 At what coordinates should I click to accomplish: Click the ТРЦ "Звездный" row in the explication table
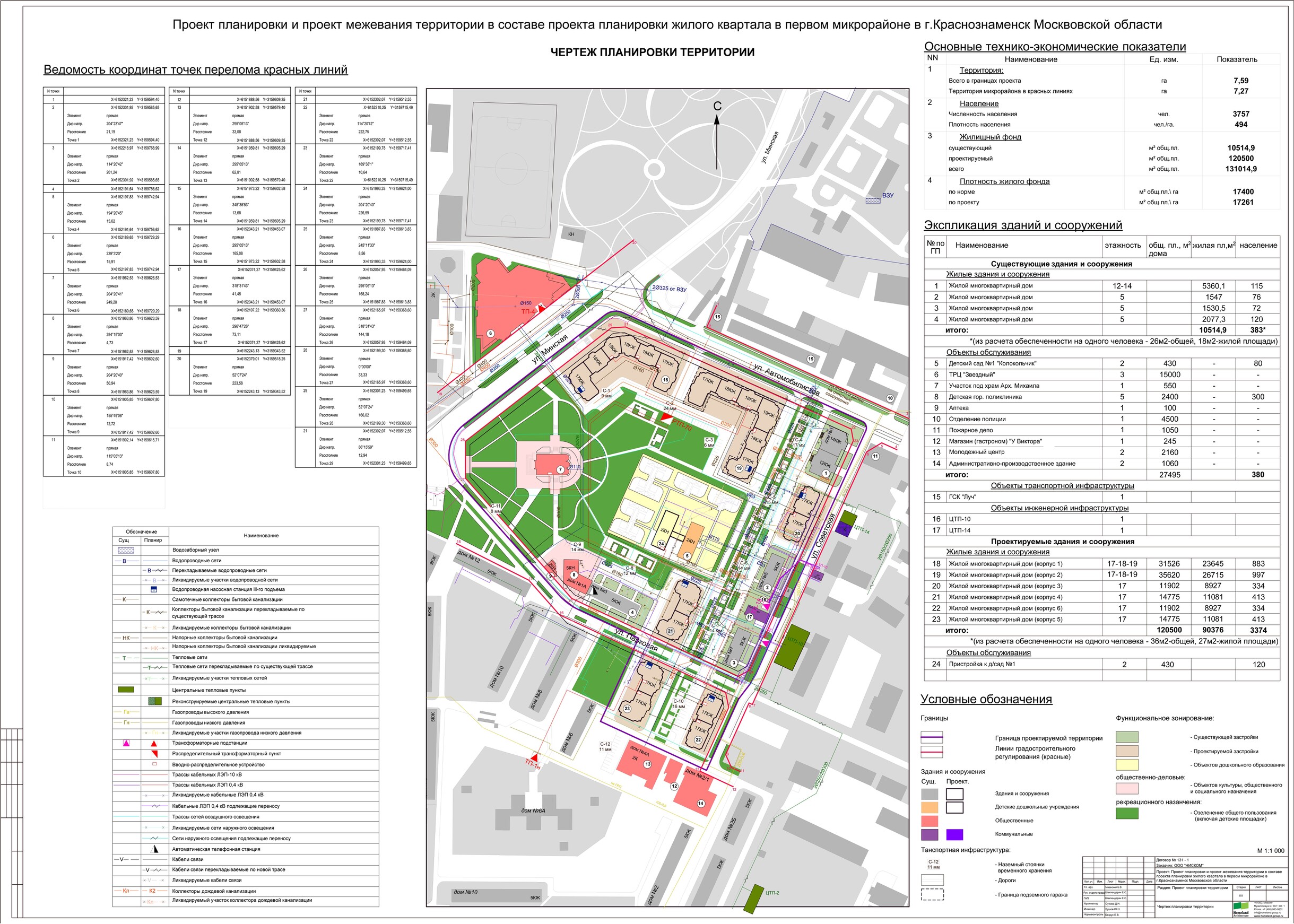click(x=1101, y=374)
